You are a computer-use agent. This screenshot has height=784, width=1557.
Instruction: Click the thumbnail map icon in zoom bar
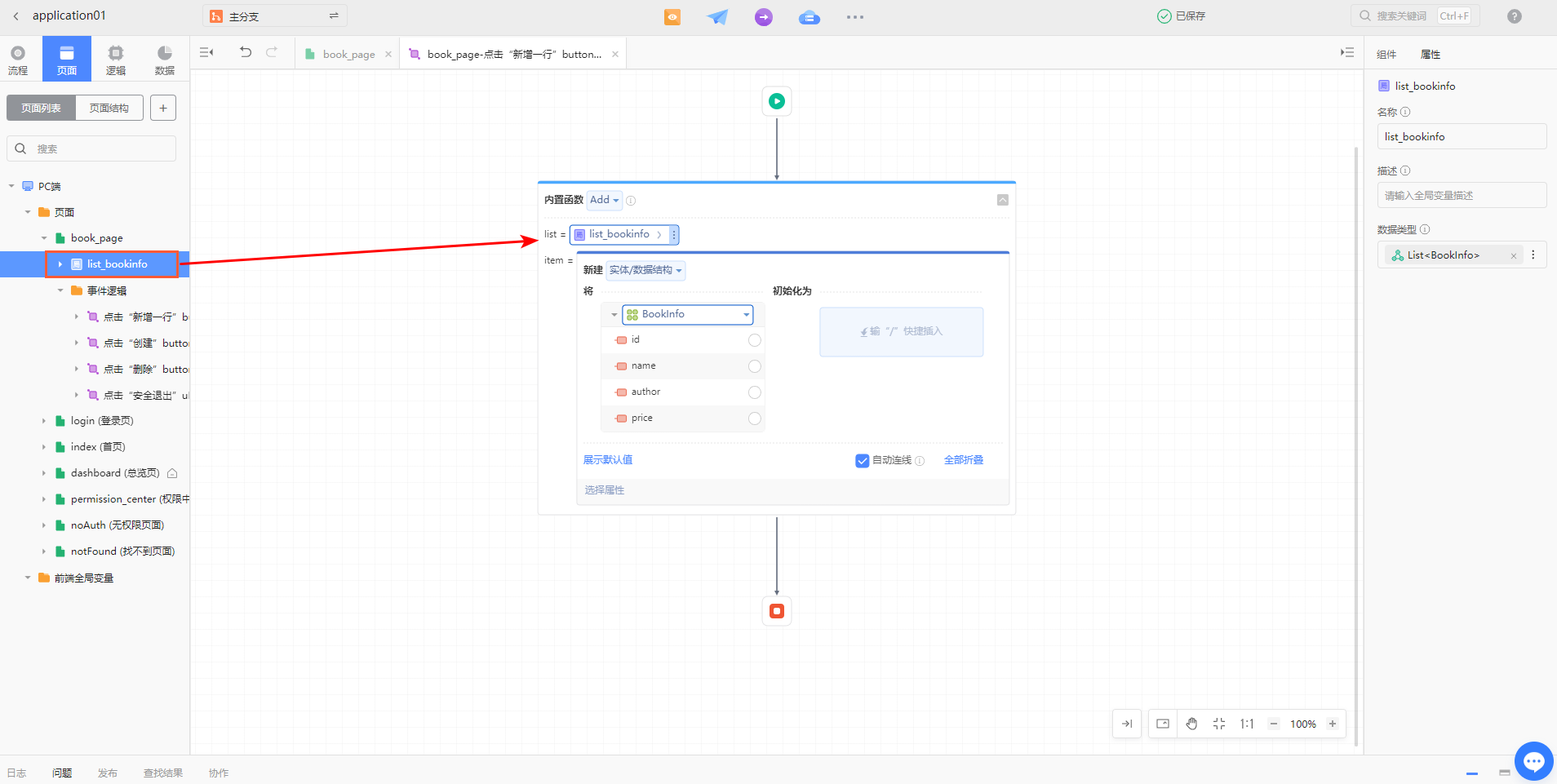pos(1163,724)
